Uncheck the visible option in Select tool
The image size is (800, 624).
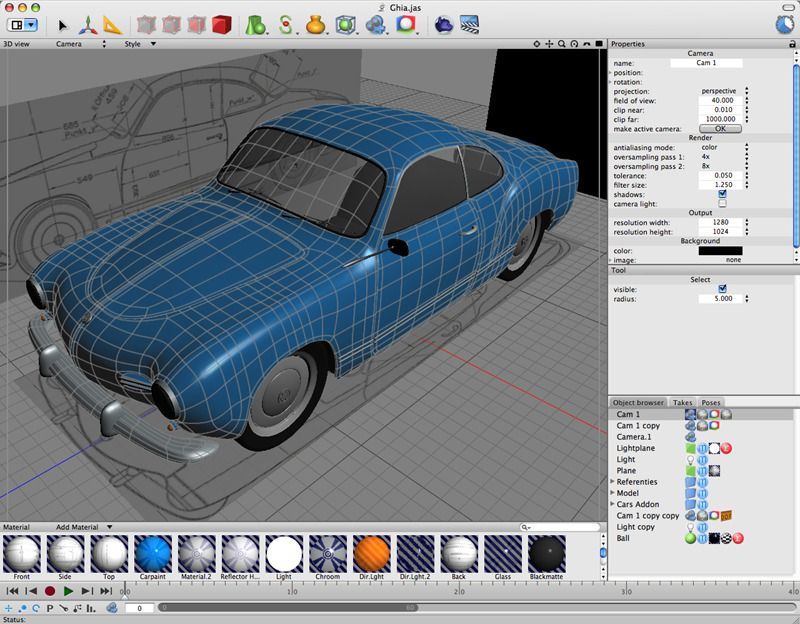coord(723,288)
